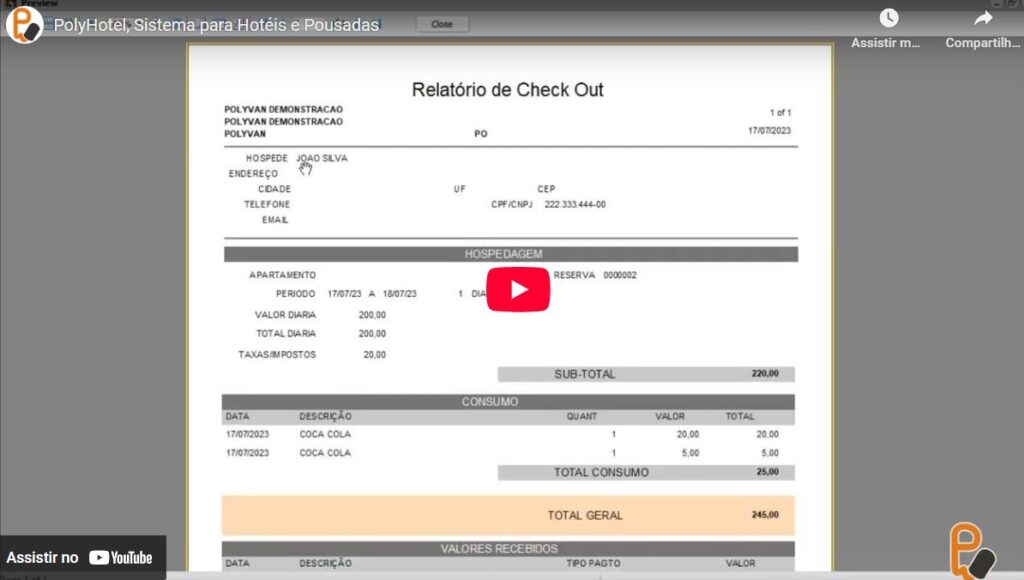Image resolution: width=1024 pixels, height=580 pixels.
Task: Click the CPF/CNPJ number 222.333.444-00
Action: click(x=575, y=204)
